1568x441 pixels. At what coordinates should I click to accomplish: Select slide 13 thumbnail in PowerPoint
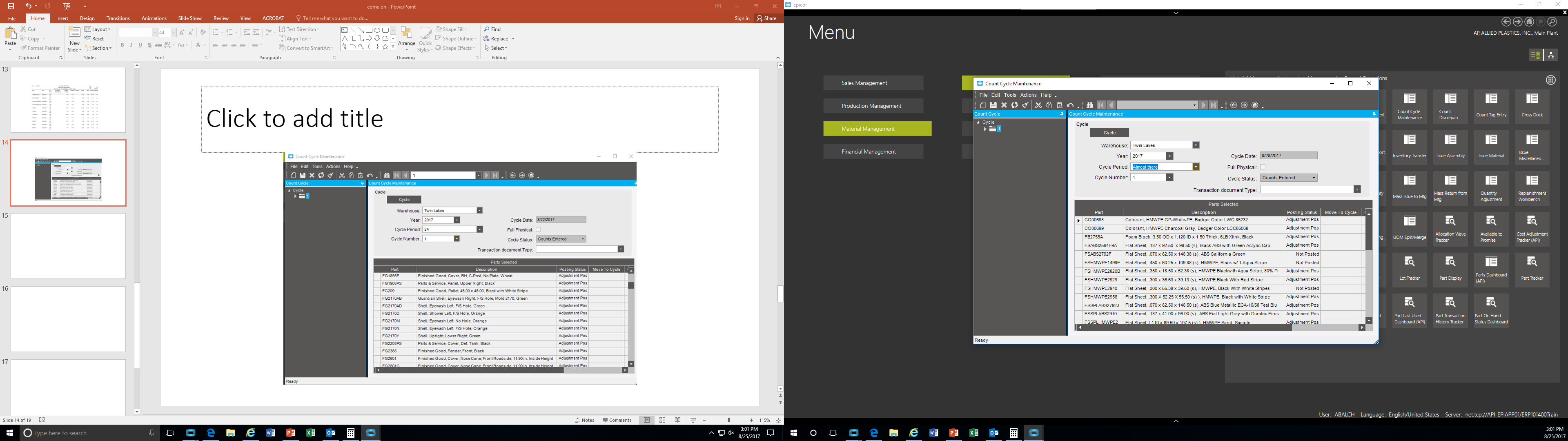(68, 100)
